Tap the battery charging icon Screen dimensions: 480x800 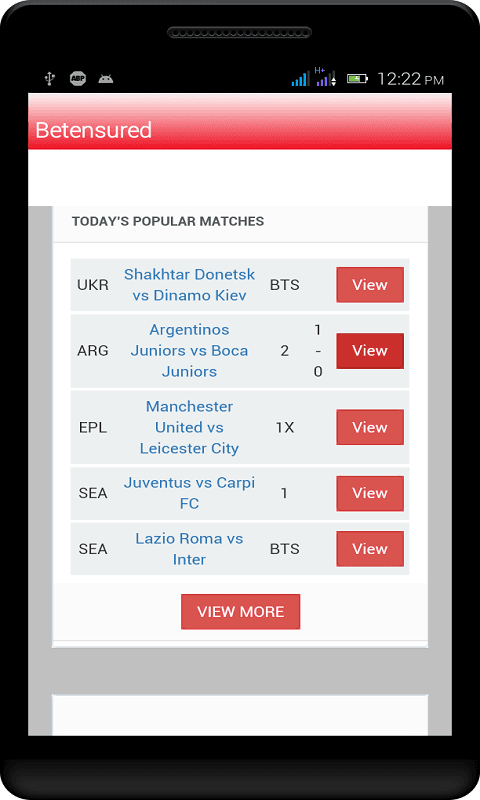(357, 79)
